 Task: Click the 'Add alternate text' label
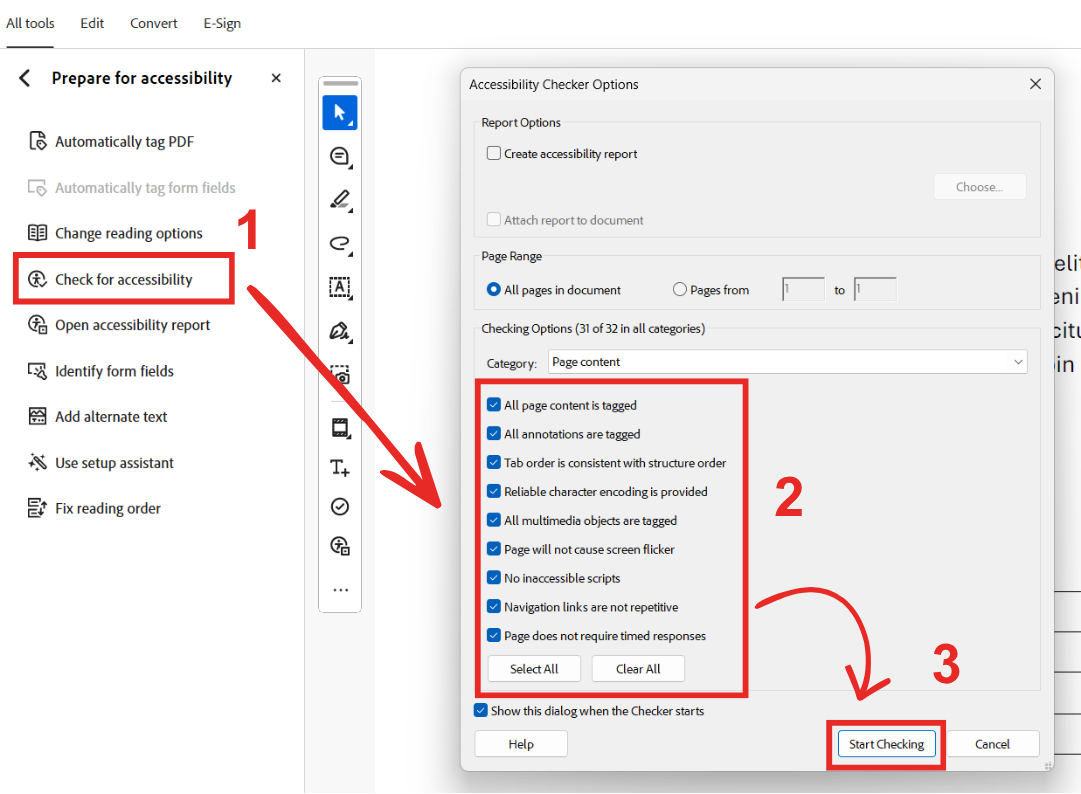click(x=111, y=417)
